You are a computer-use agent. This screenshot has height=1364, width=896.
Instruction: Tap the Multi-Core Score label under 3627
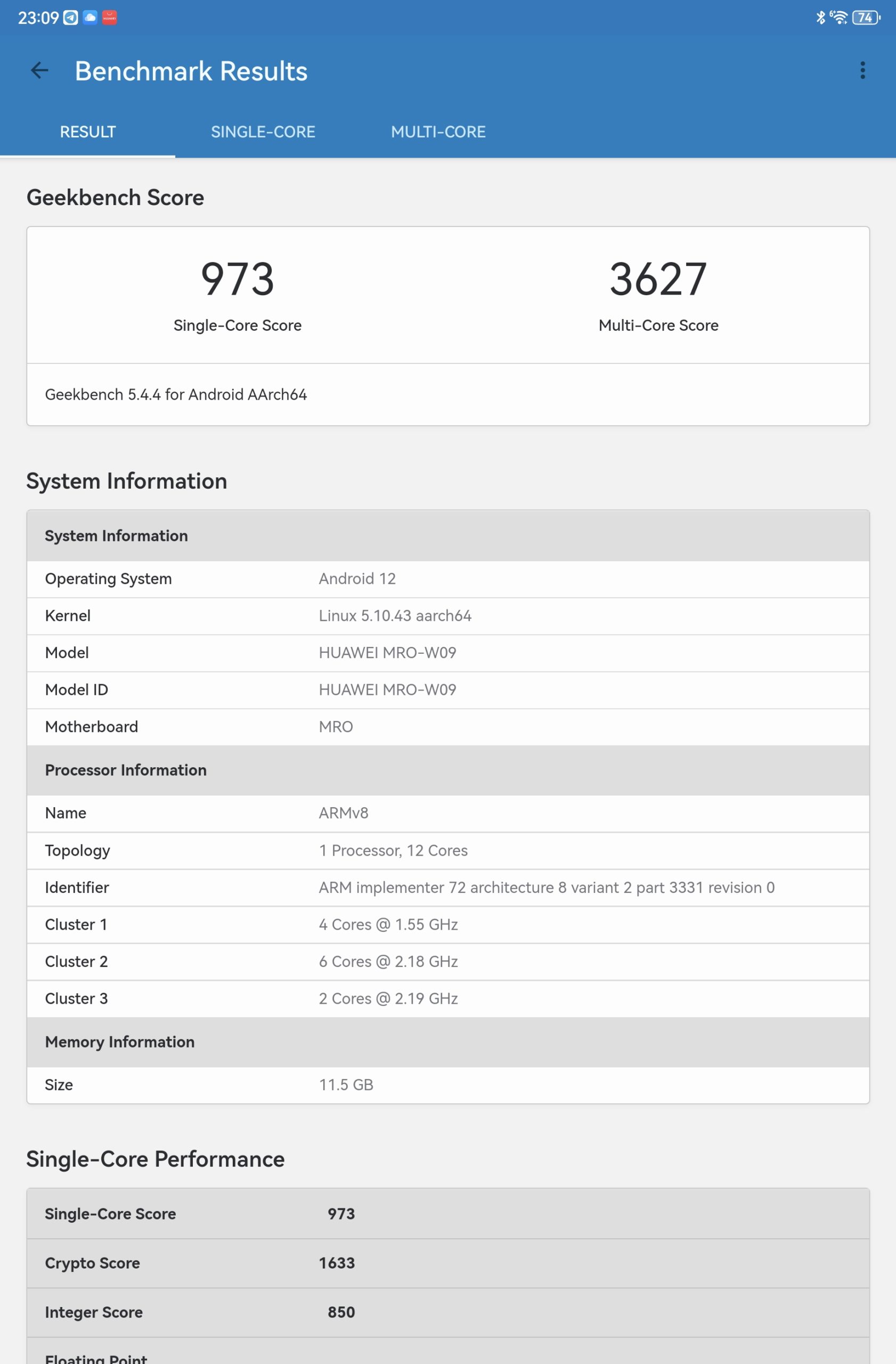coord(658,325)
